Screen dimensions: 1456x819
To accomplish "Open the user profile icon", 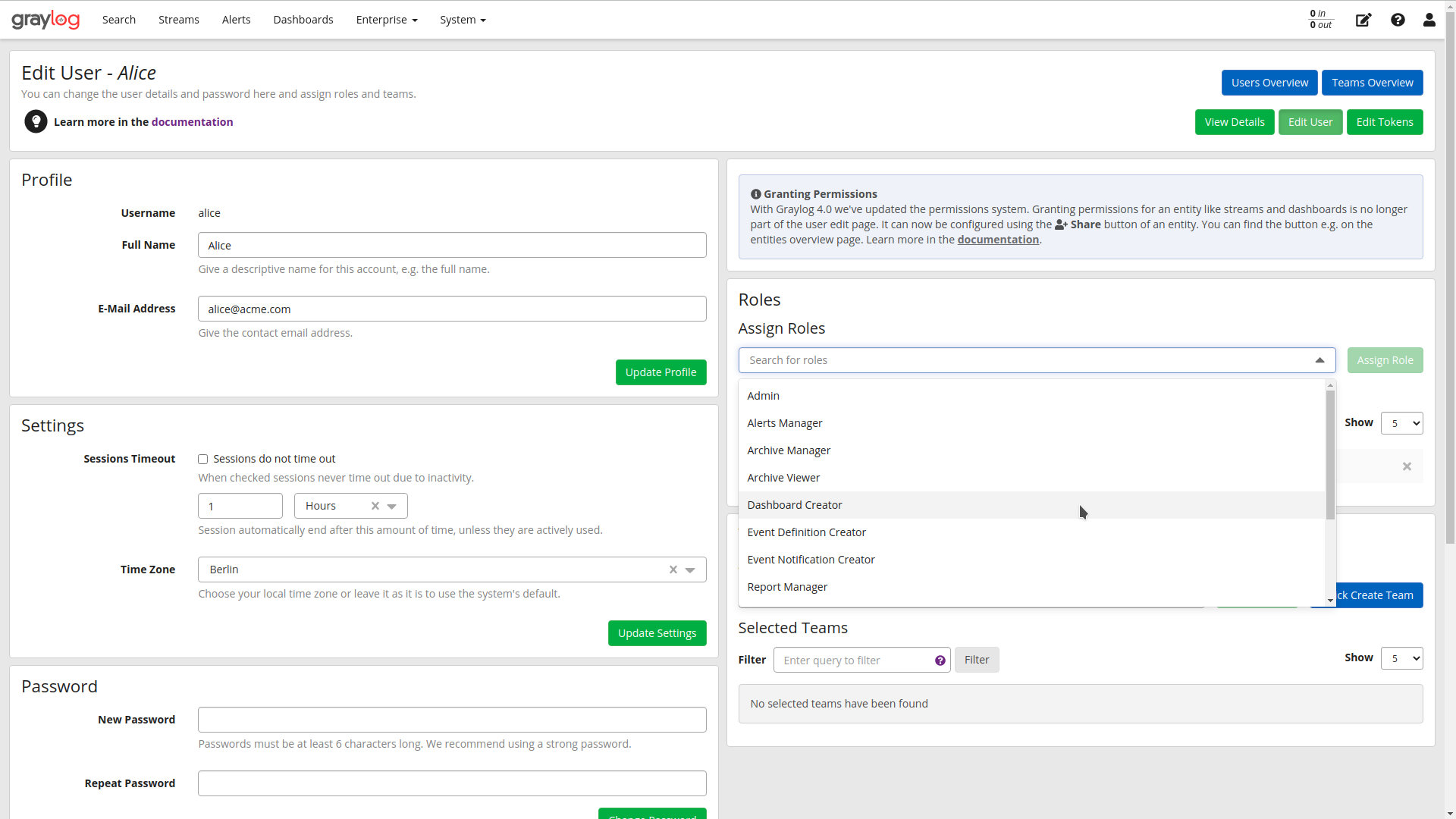I will (x=1429, y=20).
